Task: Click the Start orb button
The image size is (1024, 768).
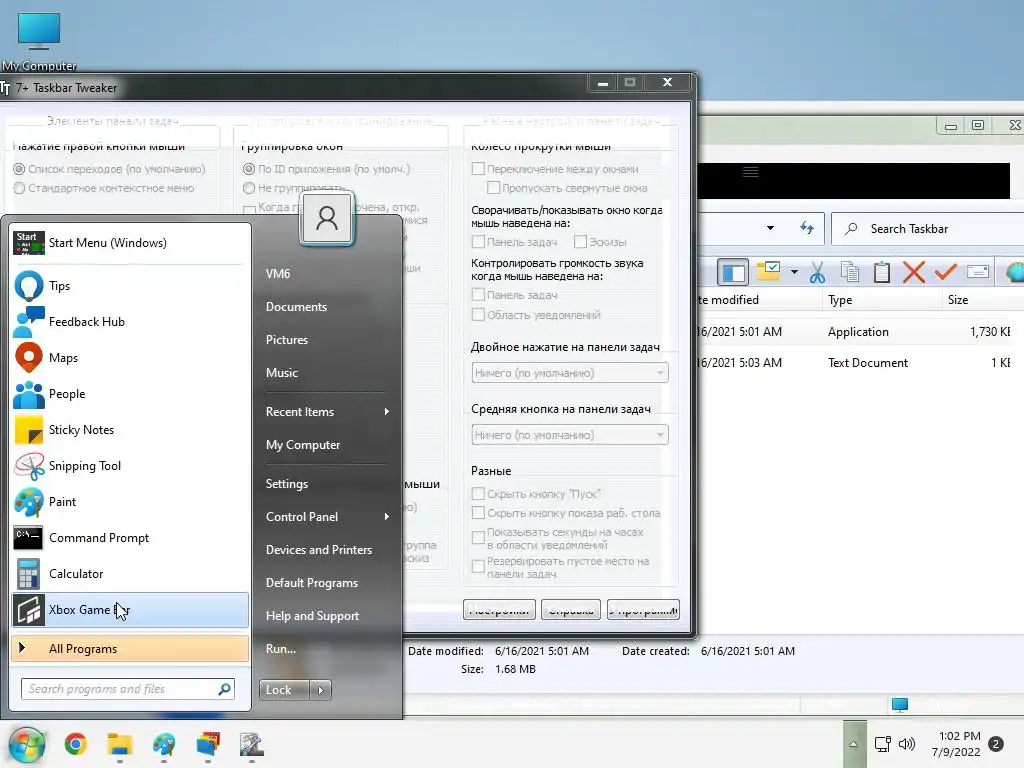Action: (x=27, y=744)
